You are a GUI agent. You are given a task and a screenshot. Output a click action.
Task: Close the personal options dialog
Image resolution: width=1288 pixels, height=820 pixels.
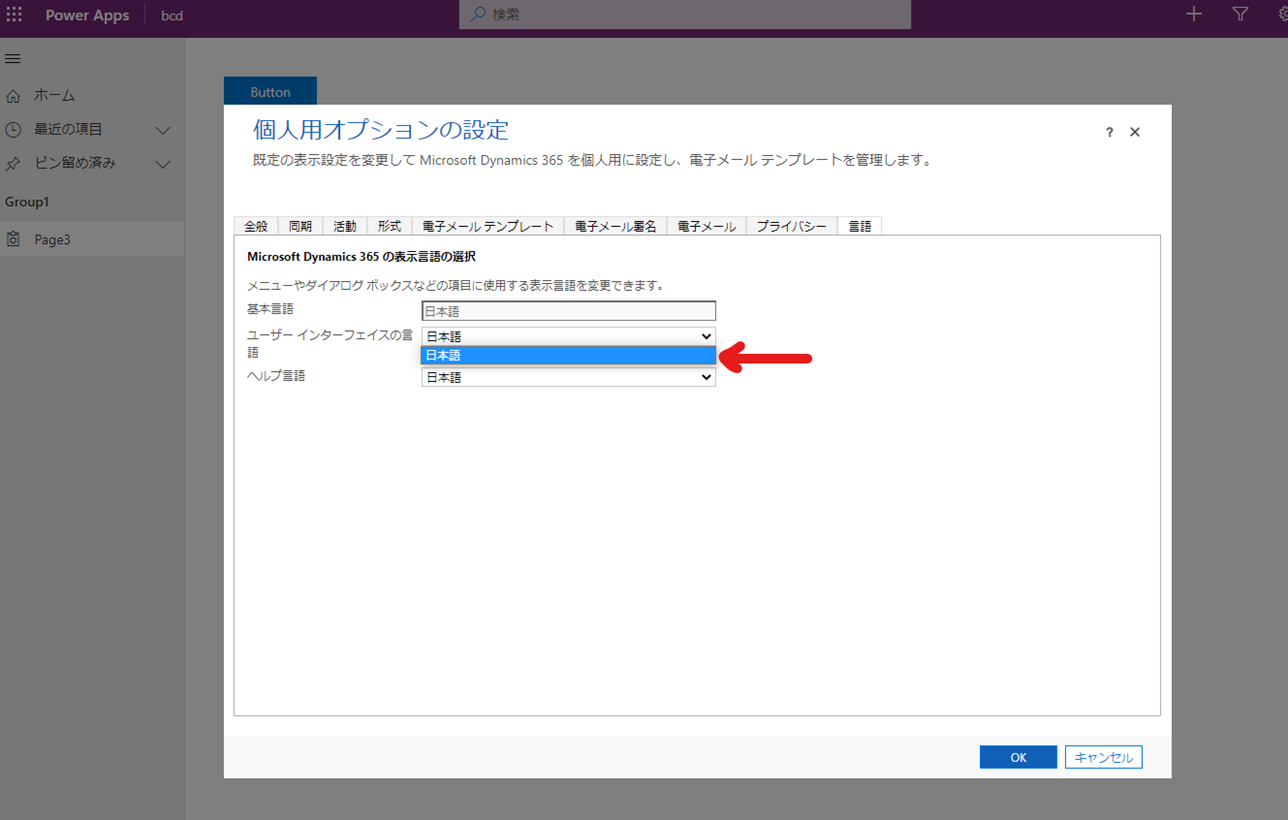(1135, 132)
